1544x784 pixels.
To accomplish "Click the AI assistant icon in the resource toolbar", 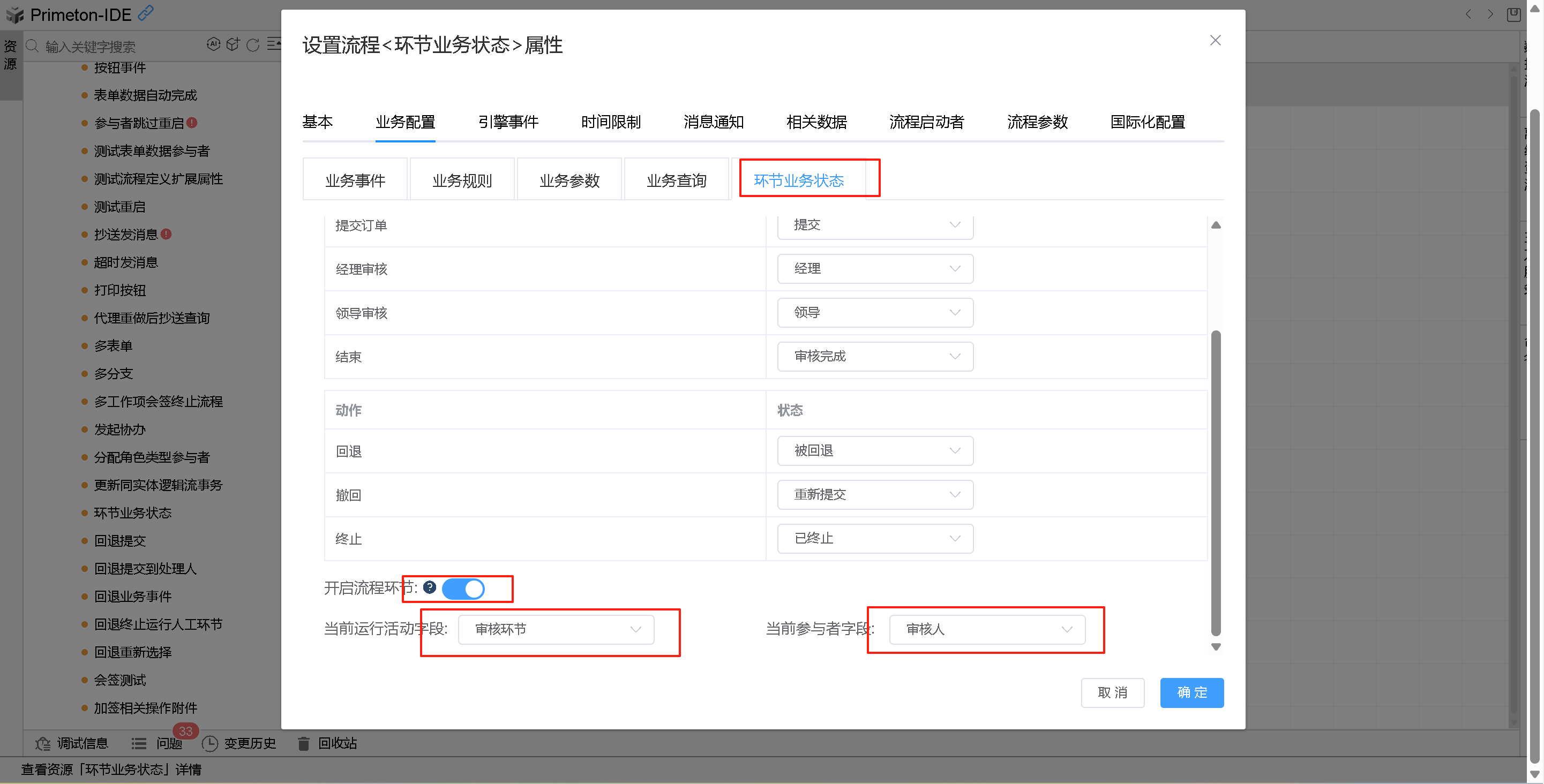I will (x=213, y=44).
